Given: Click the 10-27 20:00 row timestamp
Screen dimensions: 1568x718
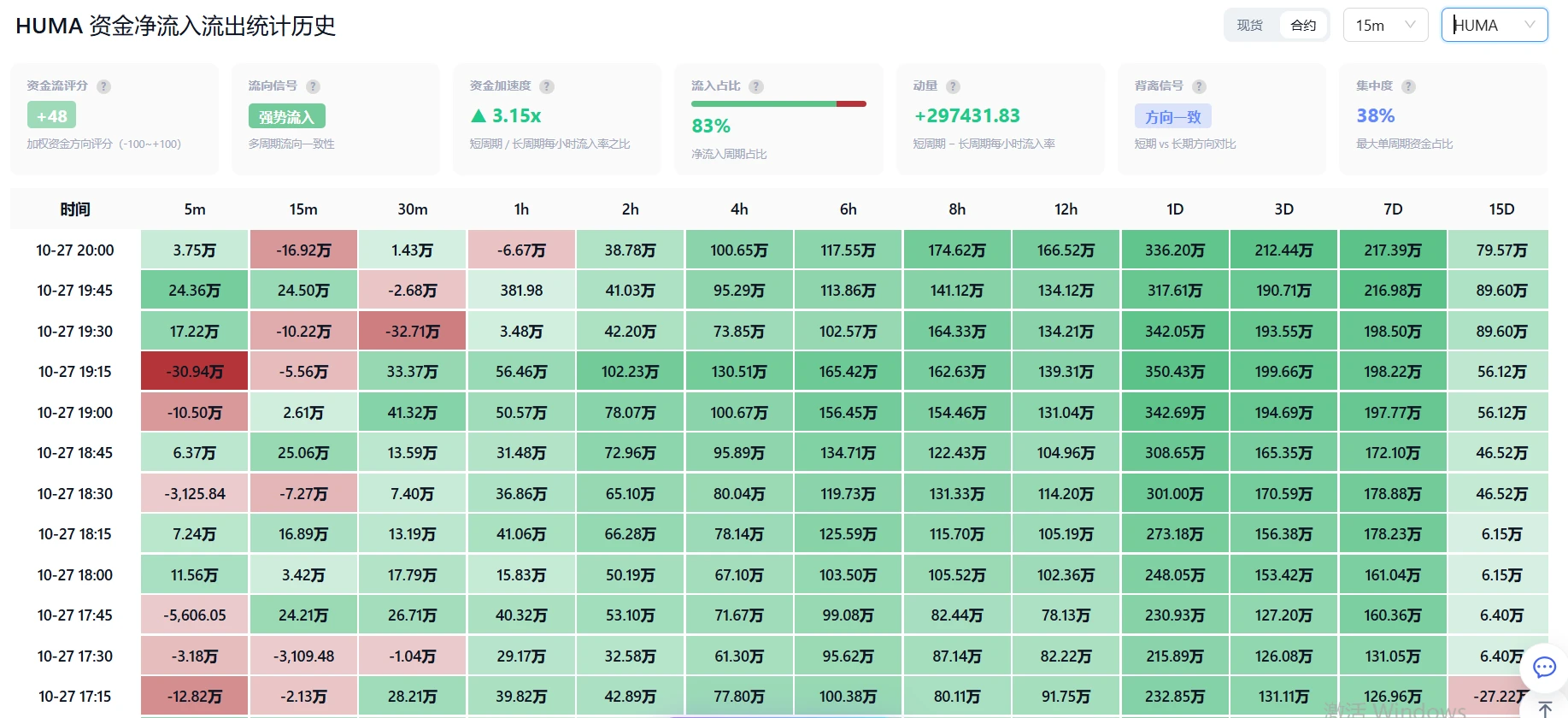Looking at the screenshot, I should pos(75,250).
